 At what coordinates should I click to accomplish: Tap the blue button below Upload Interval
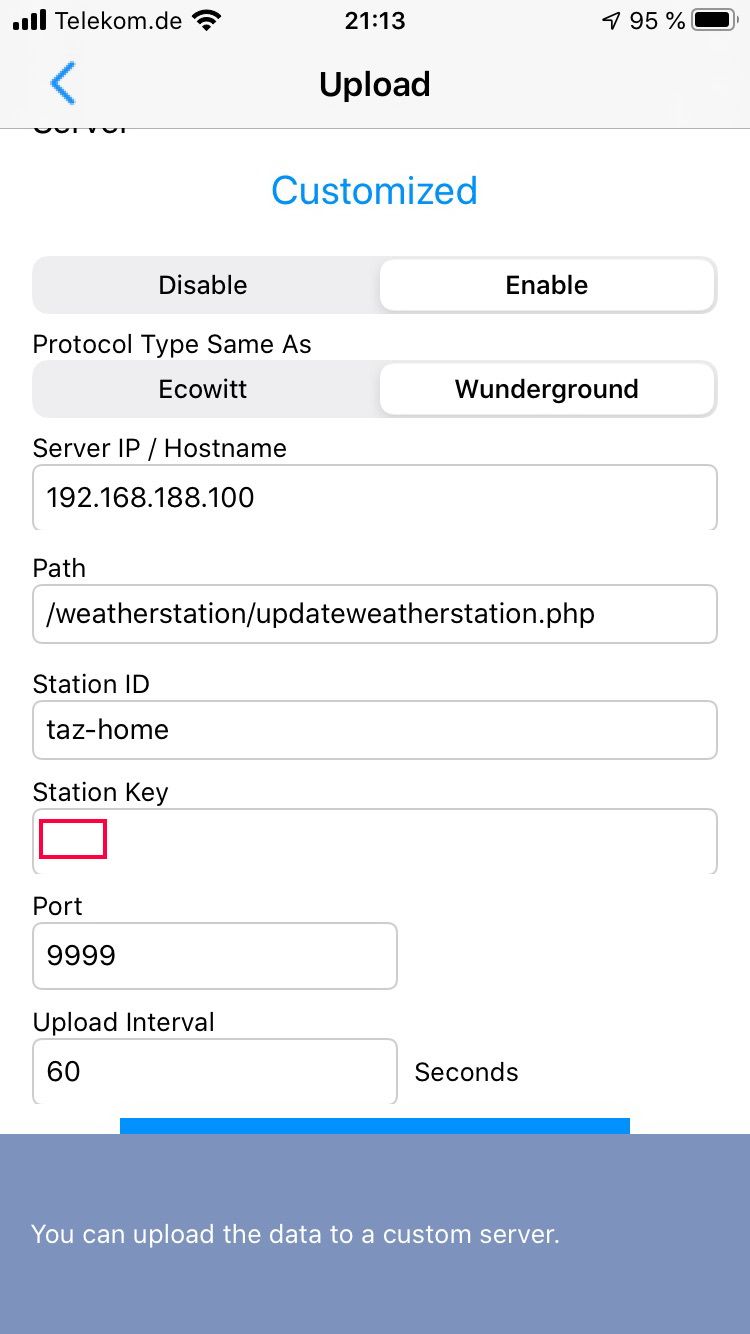point(375,1126)
